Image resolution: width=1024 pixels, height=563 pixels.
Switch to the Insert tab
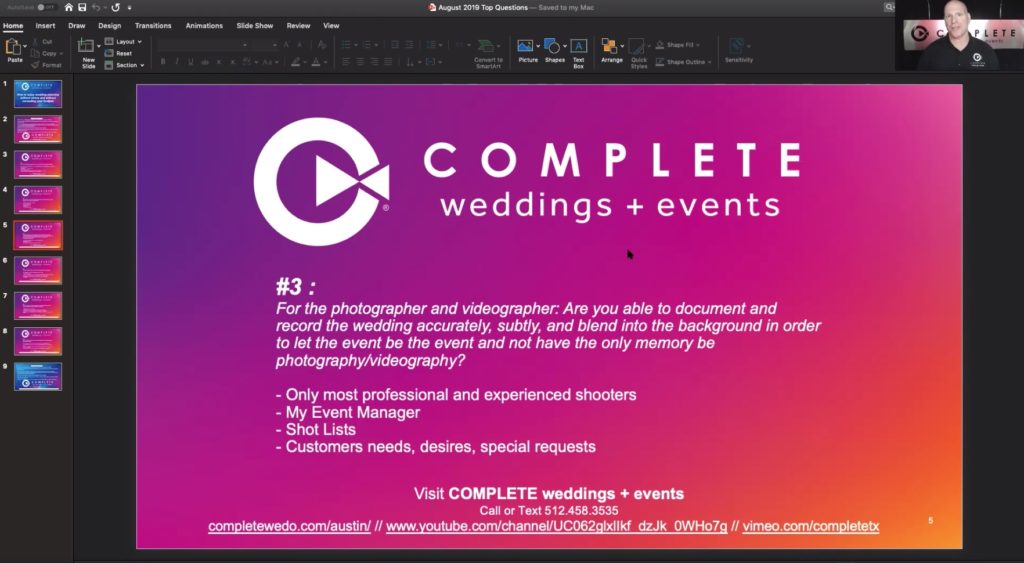pyautogui.click(x=45, y=26)
